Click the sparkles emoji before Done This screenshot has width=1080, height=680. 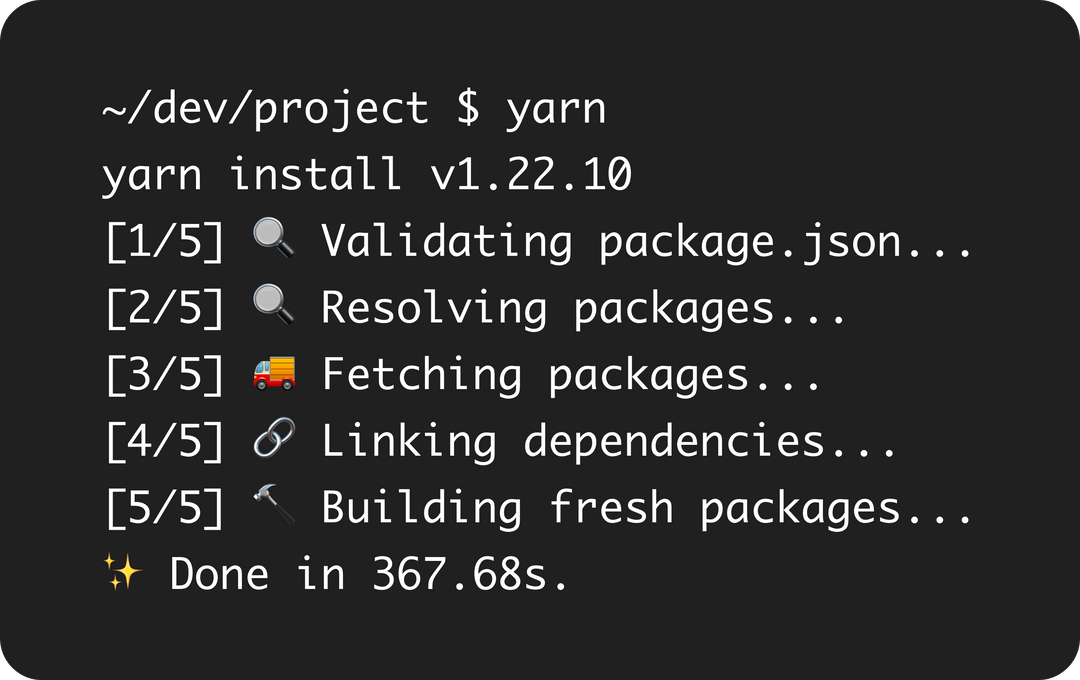pos(122,573)
